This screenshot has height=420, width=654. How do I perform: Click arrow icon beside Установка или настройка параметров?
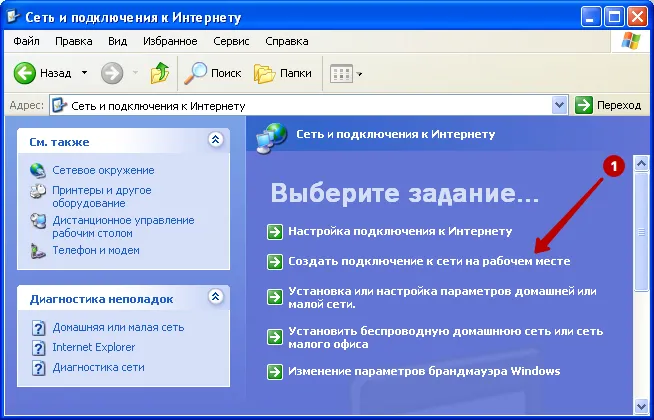click(274, 297)
